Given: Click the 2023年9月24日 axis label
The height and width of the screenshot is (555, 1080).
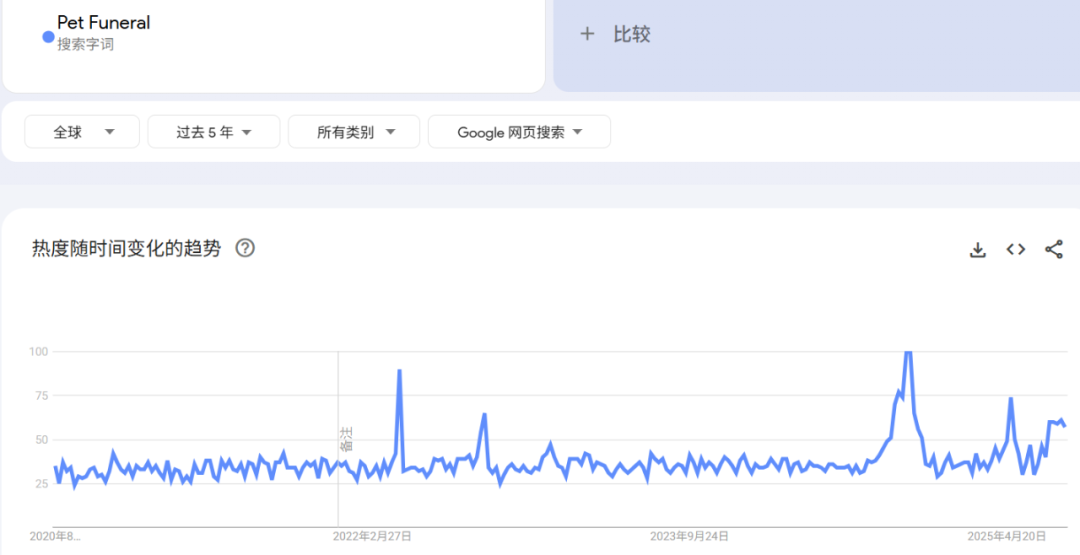Looking at the screenshot, I should (x=689, y=536).
